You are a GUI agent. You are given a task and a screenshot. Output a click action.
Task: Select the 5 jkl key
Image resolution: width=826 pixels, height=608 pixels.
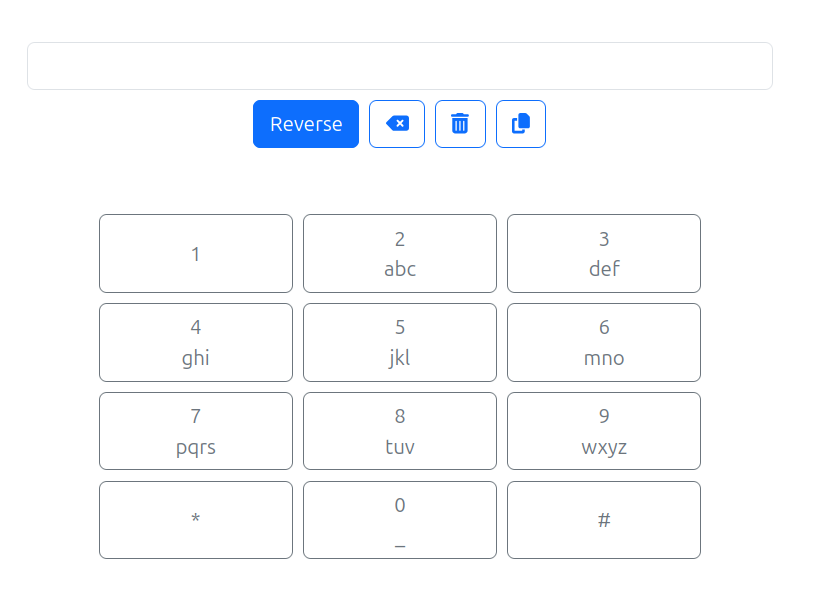click(x=400, y=342)
